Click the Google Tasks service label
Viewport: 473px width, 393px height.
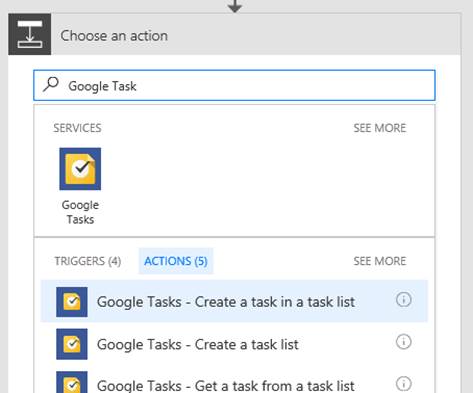(x=80, y=212)
